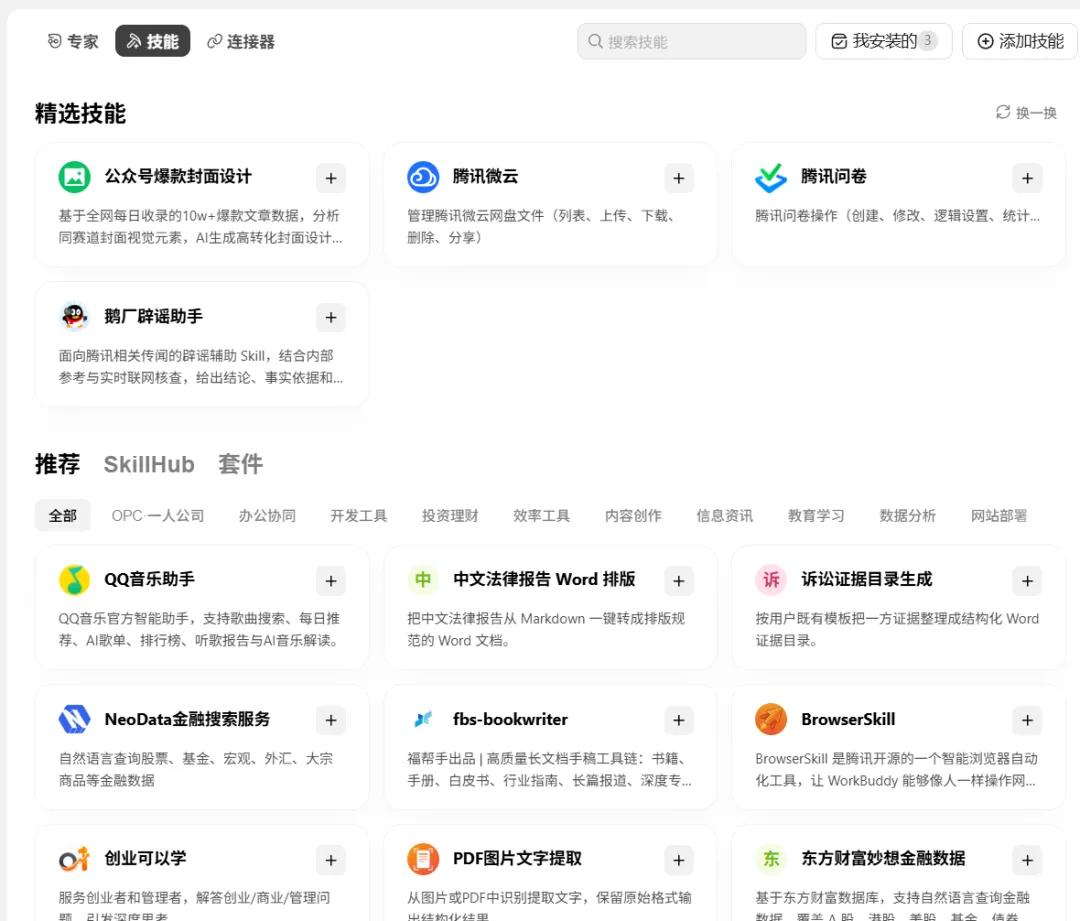The width and height of the screenshot is (1080, 921).
Task: Filter by 开发工具 category
Action: pyautogui.click(x=358, y=515)
